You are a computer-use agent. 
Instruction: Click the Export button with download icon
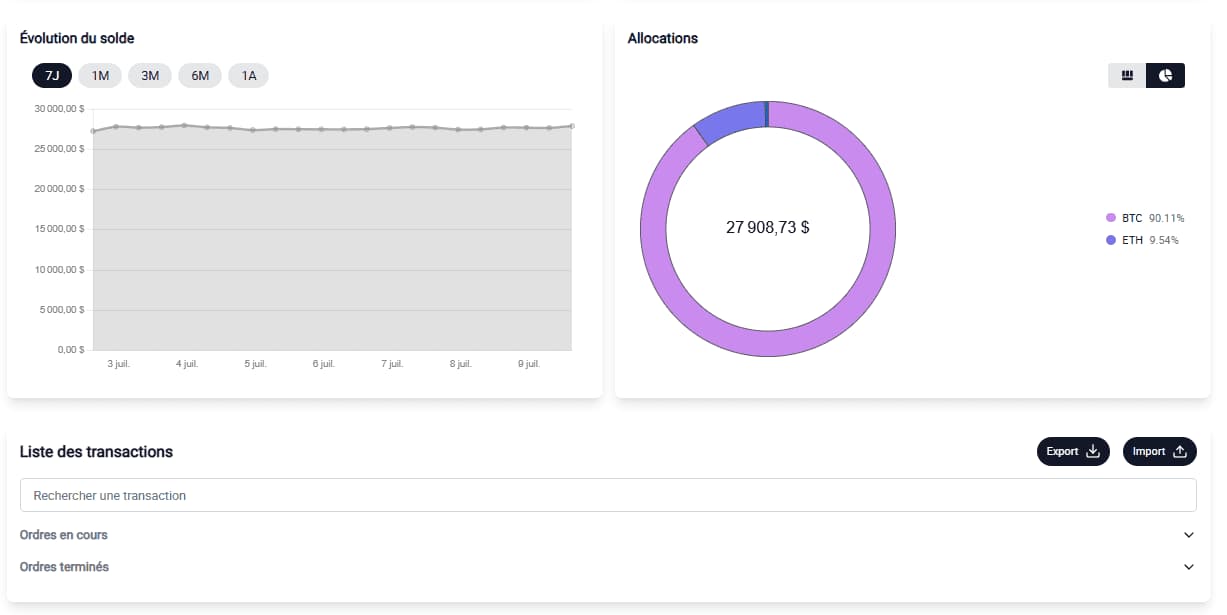point(1073,452)
